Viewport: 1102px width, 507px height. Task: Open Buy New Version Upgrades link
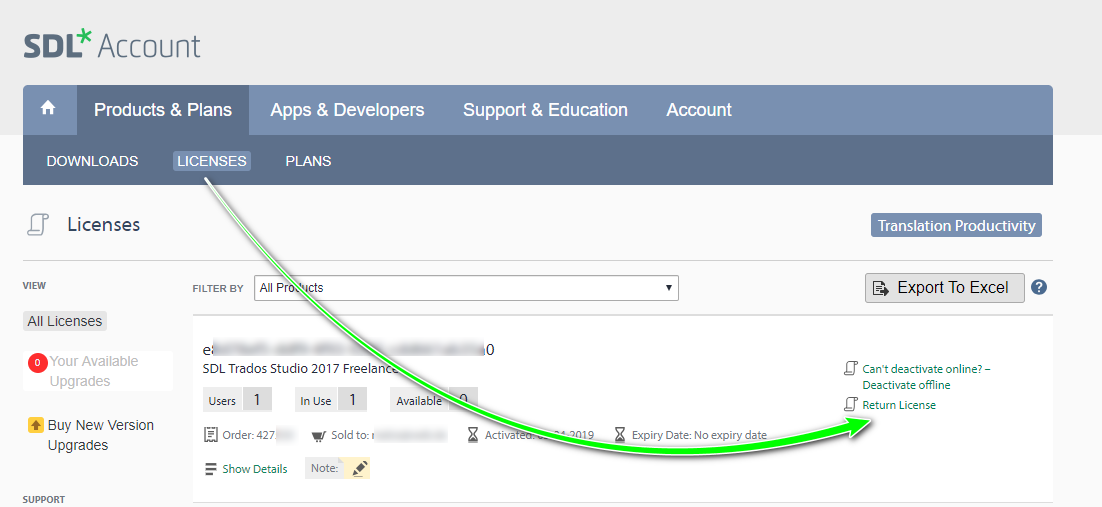101,435
